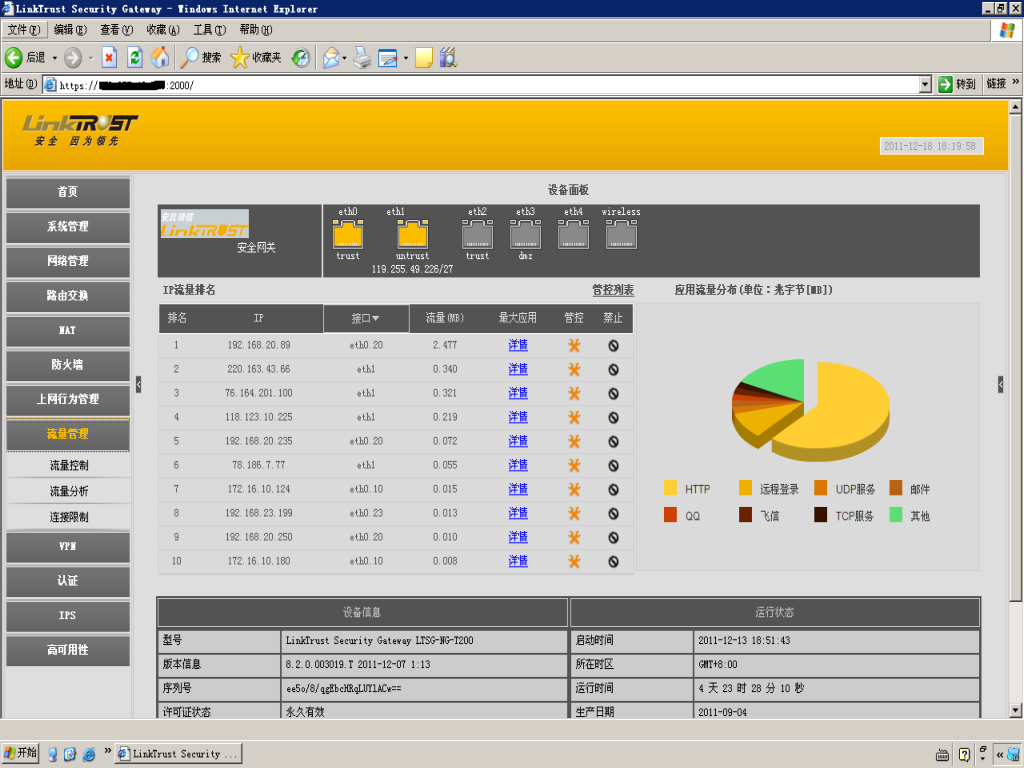Expand the Back button history arrow
Screen dimensions: 1024x768
[x=55, y=57]
